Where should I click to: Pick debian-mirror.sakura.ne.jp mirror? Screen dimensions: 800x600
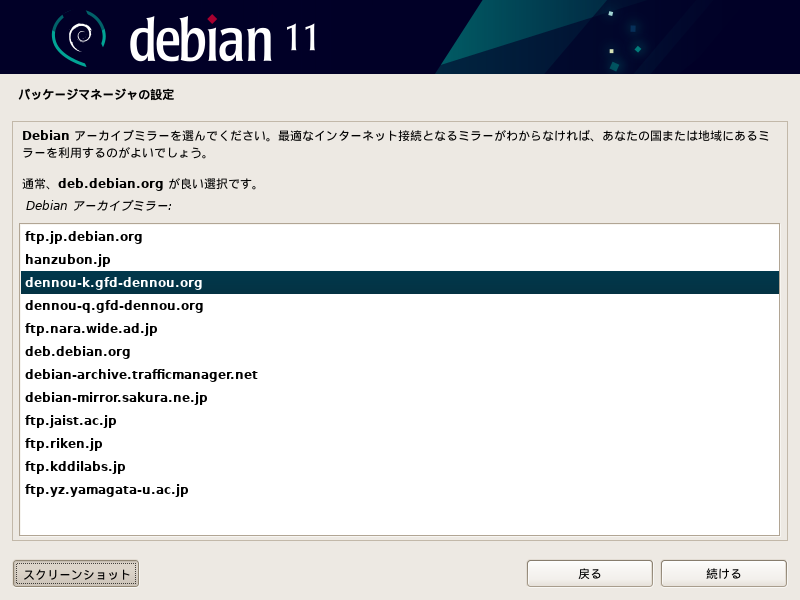399,397
